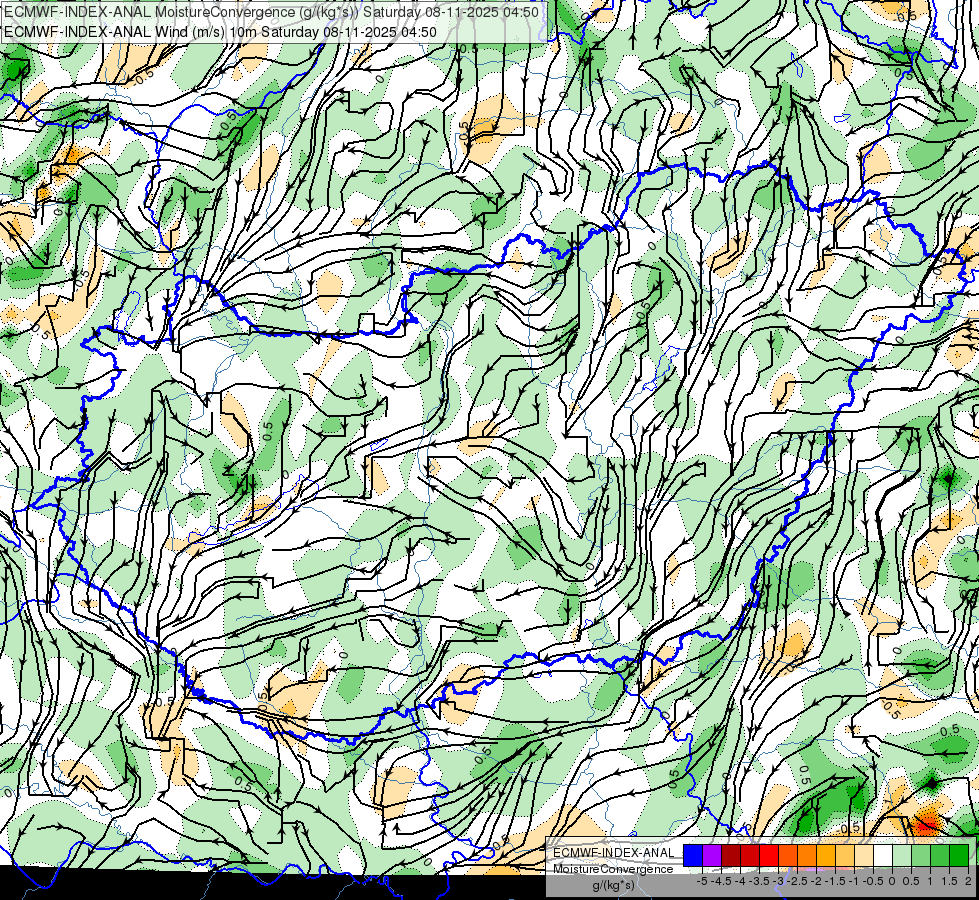Click the 1 value on the legend scale
This screenshot has height=900, width=979.
click(930, 881)
